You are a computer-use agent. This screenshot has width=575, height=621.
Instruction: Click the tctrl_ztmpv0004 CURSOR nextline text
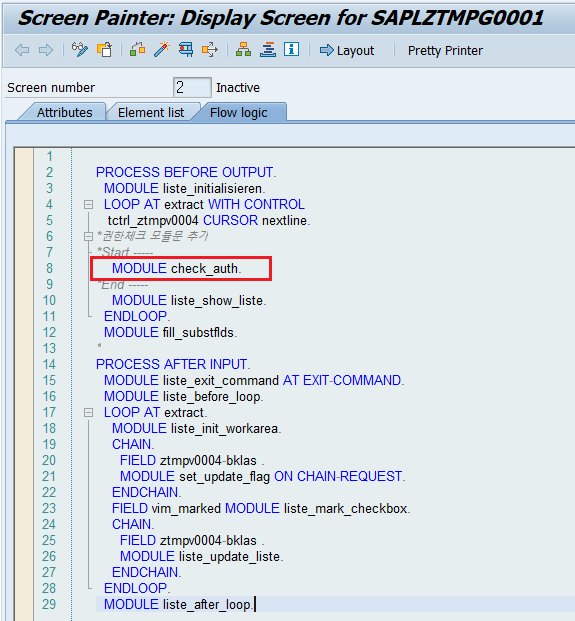point(209,220)
